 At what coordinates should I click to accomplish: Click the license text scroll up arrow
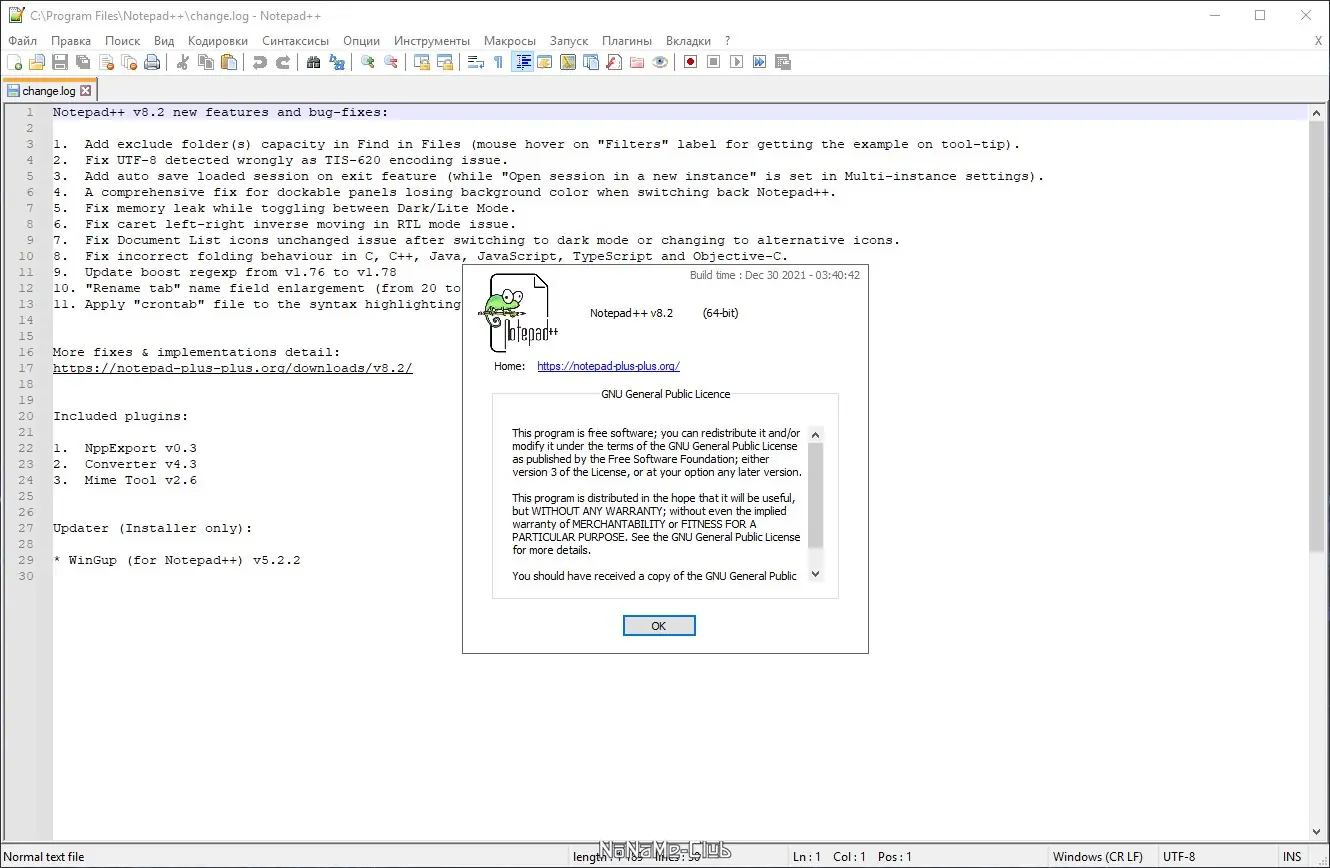816,435
